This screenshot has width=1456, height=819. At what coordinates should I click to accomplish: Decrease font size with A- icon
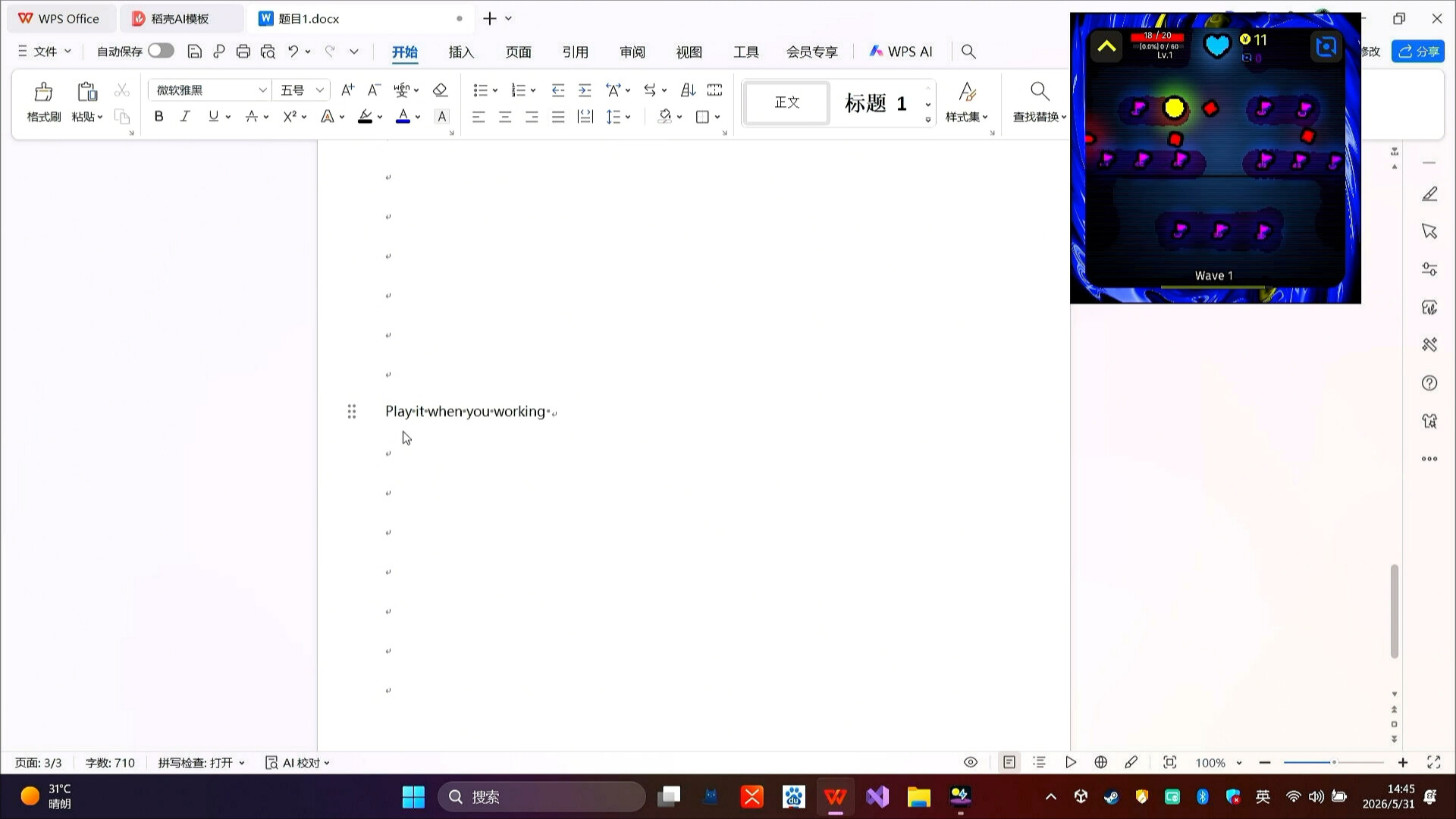(373, 90)
